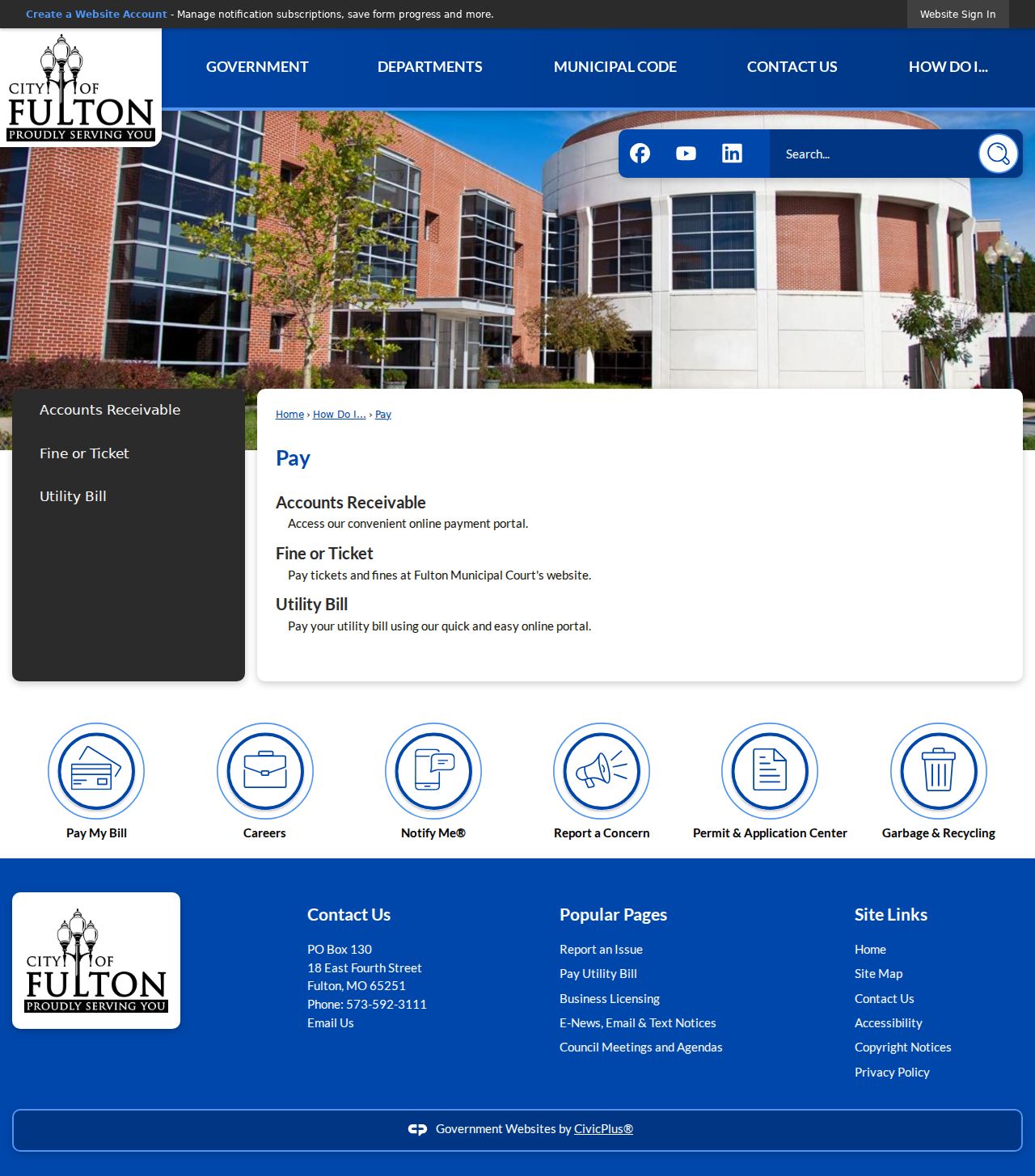Viewport: 1035px width, 1176px height.
Task: Click the Website Sign In button
Action: [x=958, y=15]
